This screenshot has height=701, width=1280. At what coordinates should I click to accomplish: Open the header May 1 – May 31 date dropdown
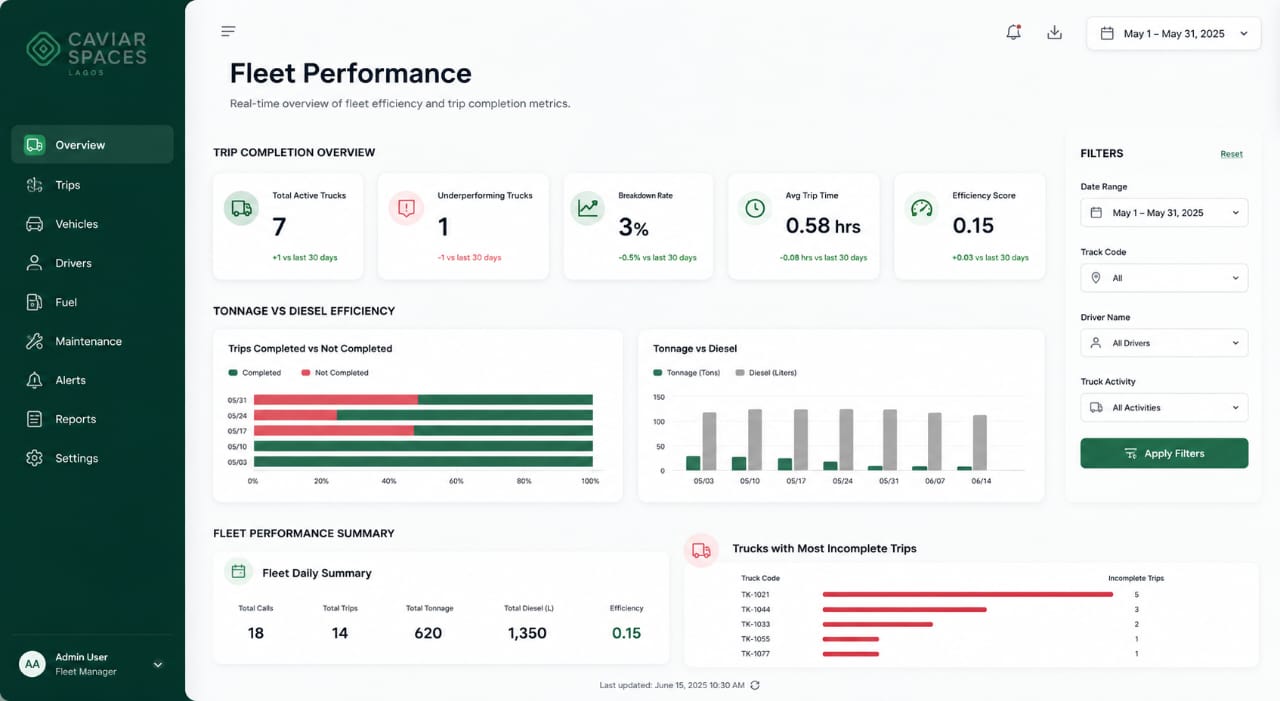pyautogui.click(x=1174, y=33)
